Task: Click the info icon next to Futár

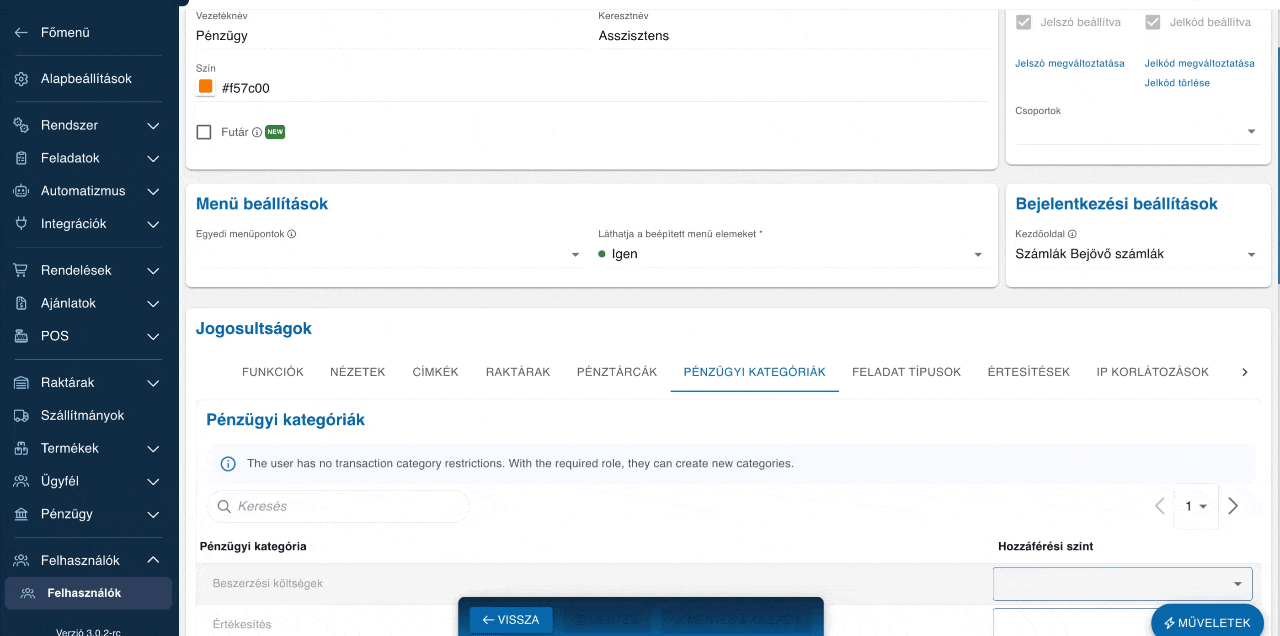Action: pyautogui.click(x=257, y=132)
